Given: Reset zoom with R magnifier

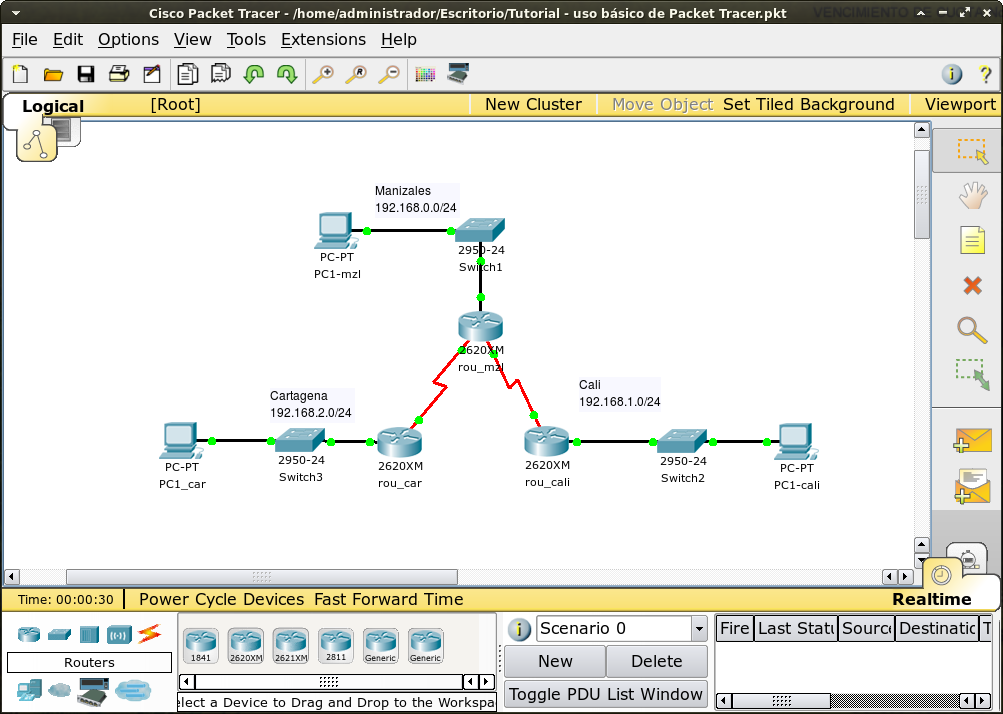Looking at the screenshot, I should (x=356, y=74).
